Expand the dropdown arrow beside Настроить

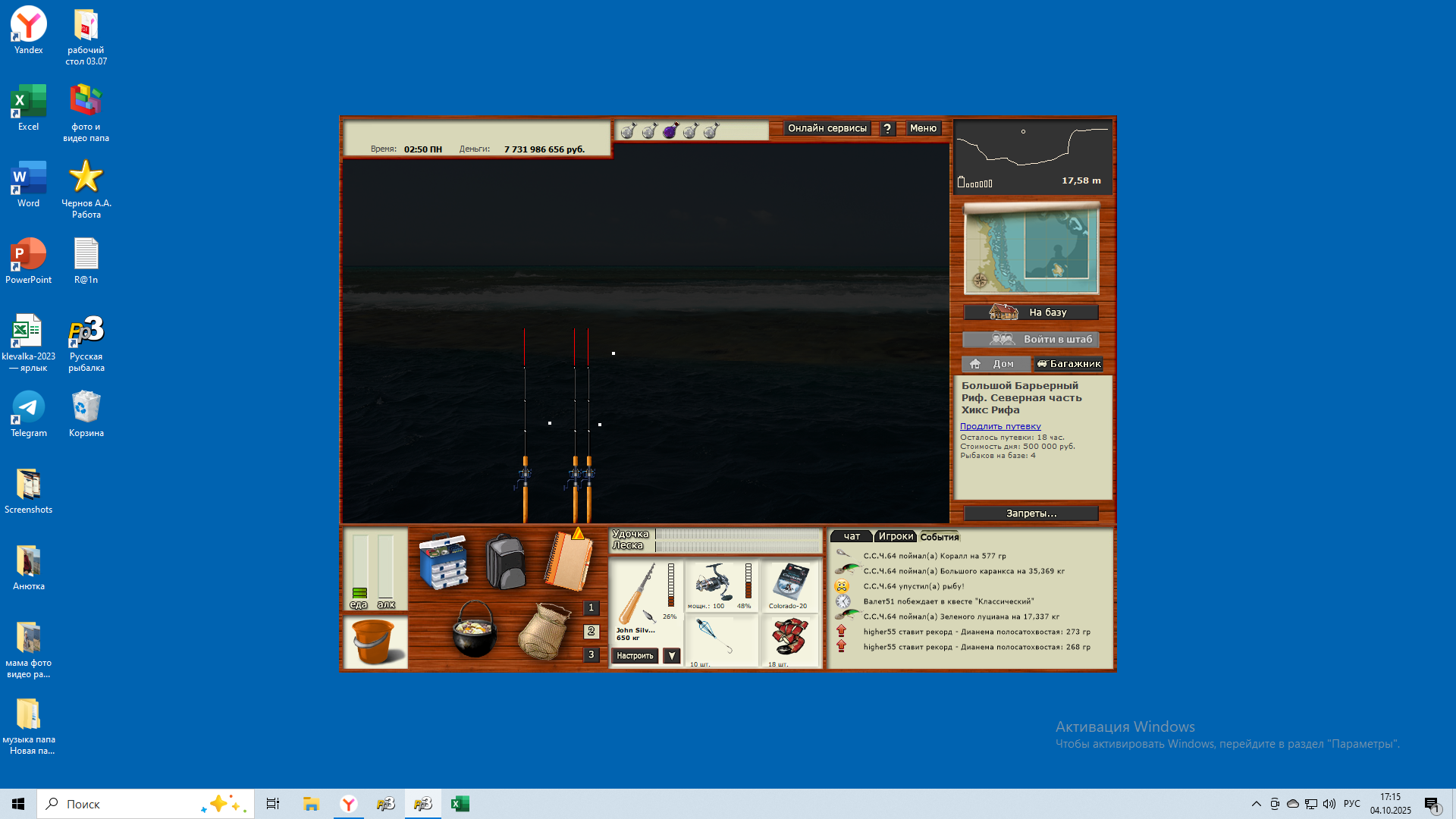tap(672, 656)
